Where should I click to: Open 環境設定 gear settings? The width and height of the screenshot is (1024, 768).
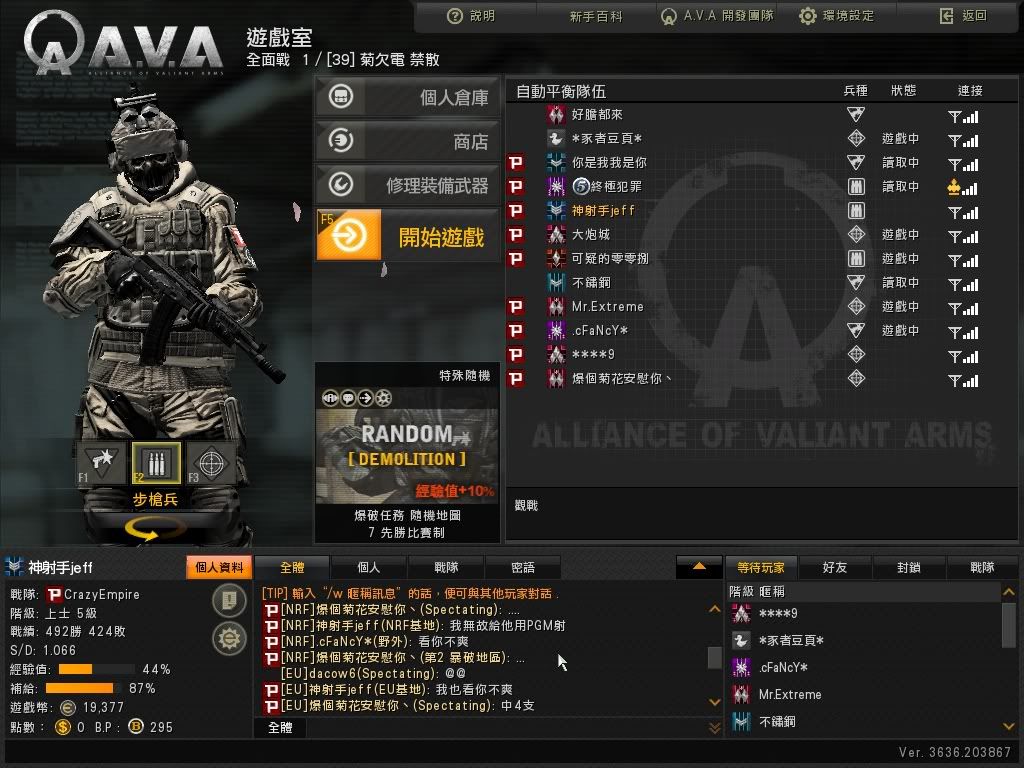coord(837,16)
